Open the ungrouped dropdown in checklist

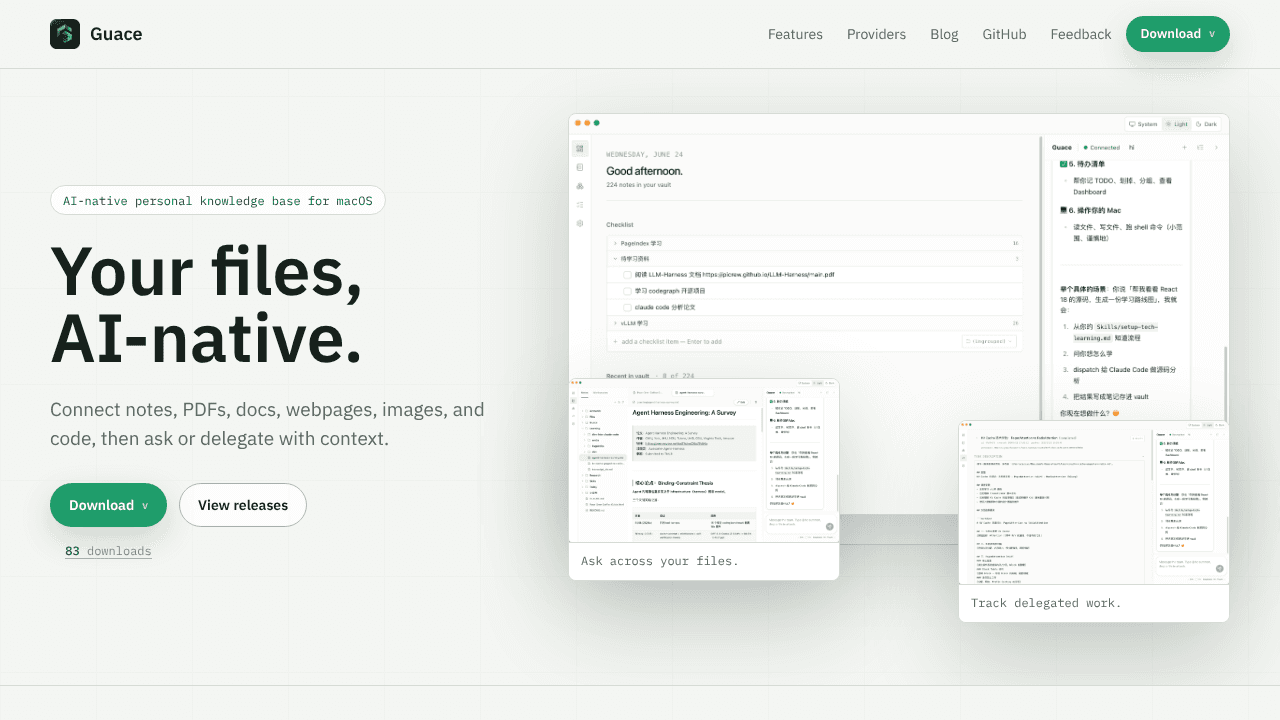[989, 341]
